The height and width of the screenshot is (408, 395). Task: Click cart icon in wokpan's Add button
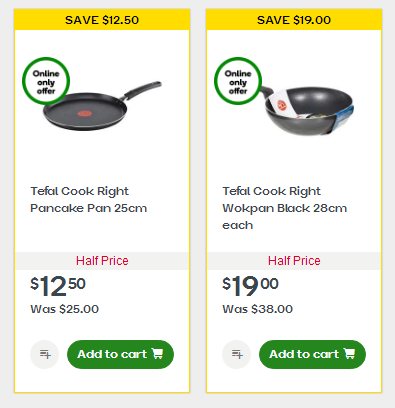pyautogui.click(x=349, y=353)
